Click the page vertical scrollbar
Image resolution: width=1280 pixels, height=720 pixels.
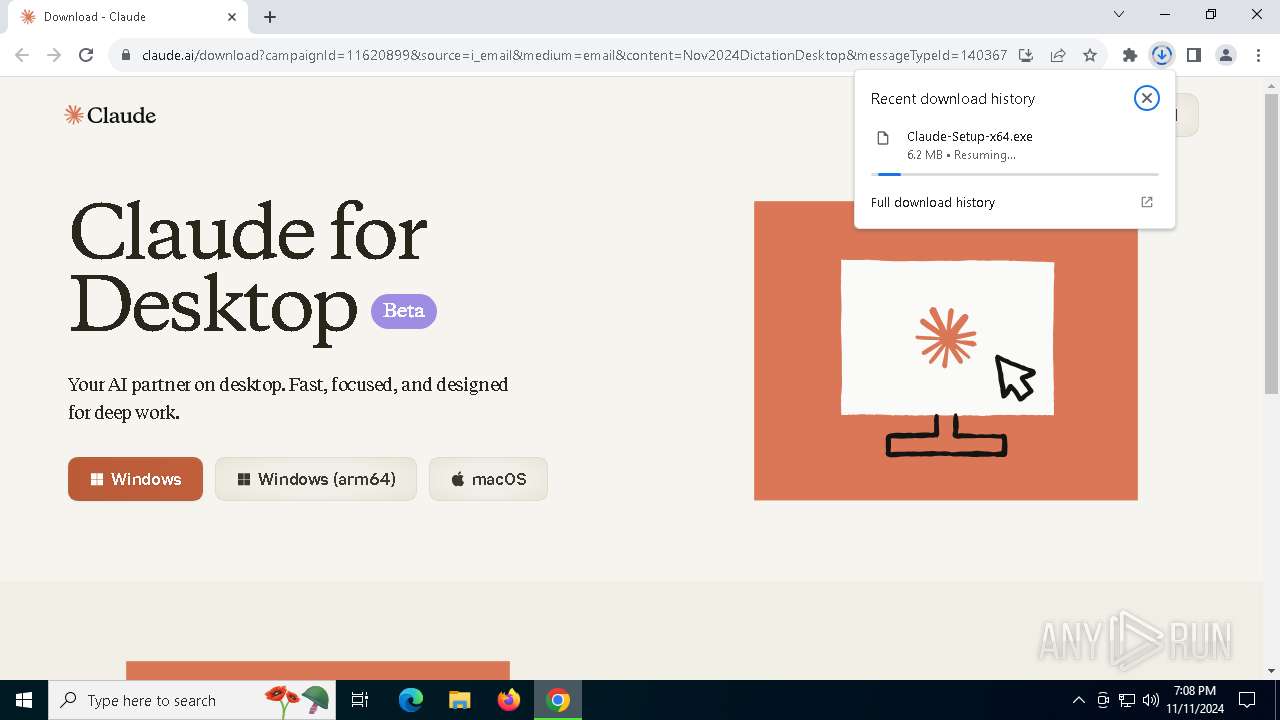tap(1271, 244)
